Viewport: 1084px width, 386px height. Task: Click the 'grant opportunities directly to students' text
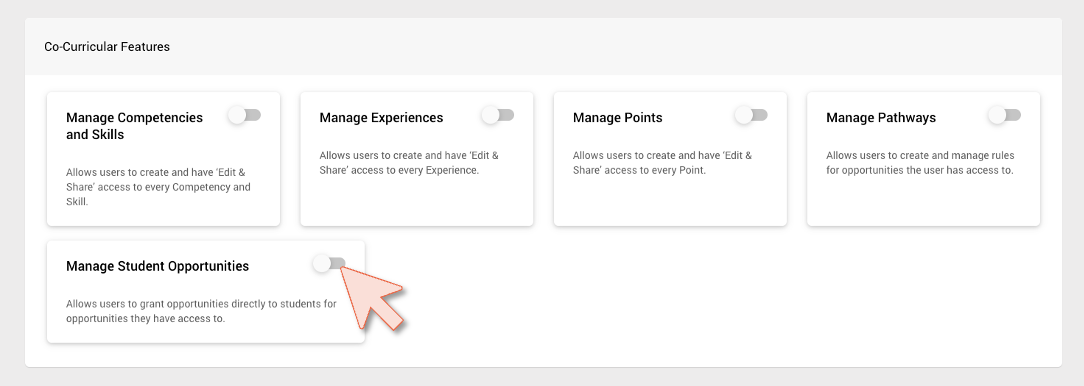(x=201, y=311)
